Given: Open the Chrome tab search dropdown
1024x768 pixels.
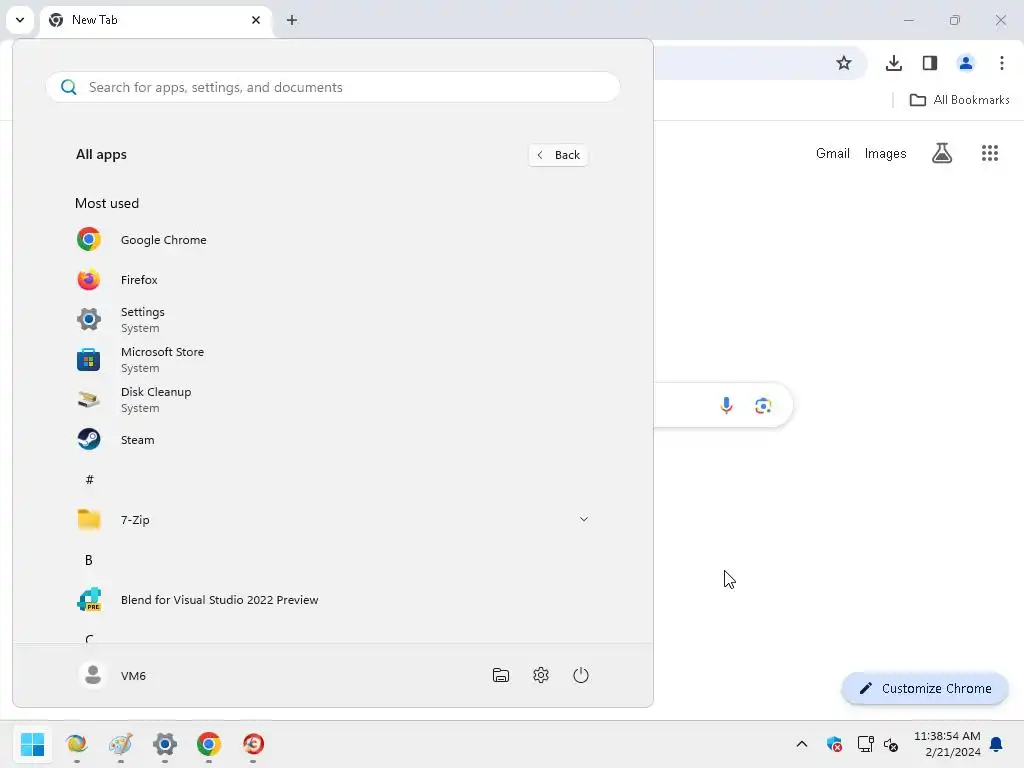Looking at the screenshot, I should coord(20,20).
